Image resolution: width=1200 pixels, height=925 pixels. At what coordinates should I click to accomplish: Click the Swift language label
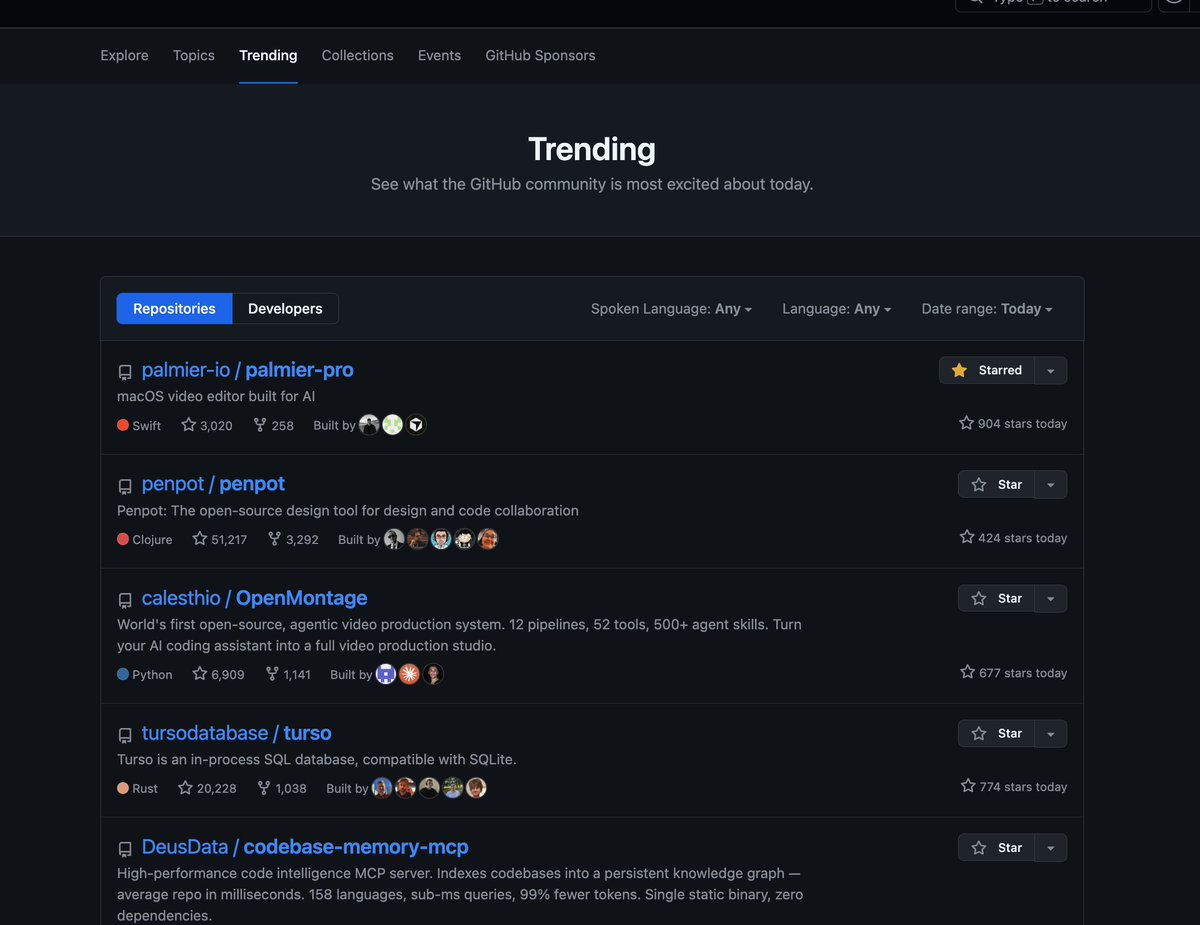[139, 425]
